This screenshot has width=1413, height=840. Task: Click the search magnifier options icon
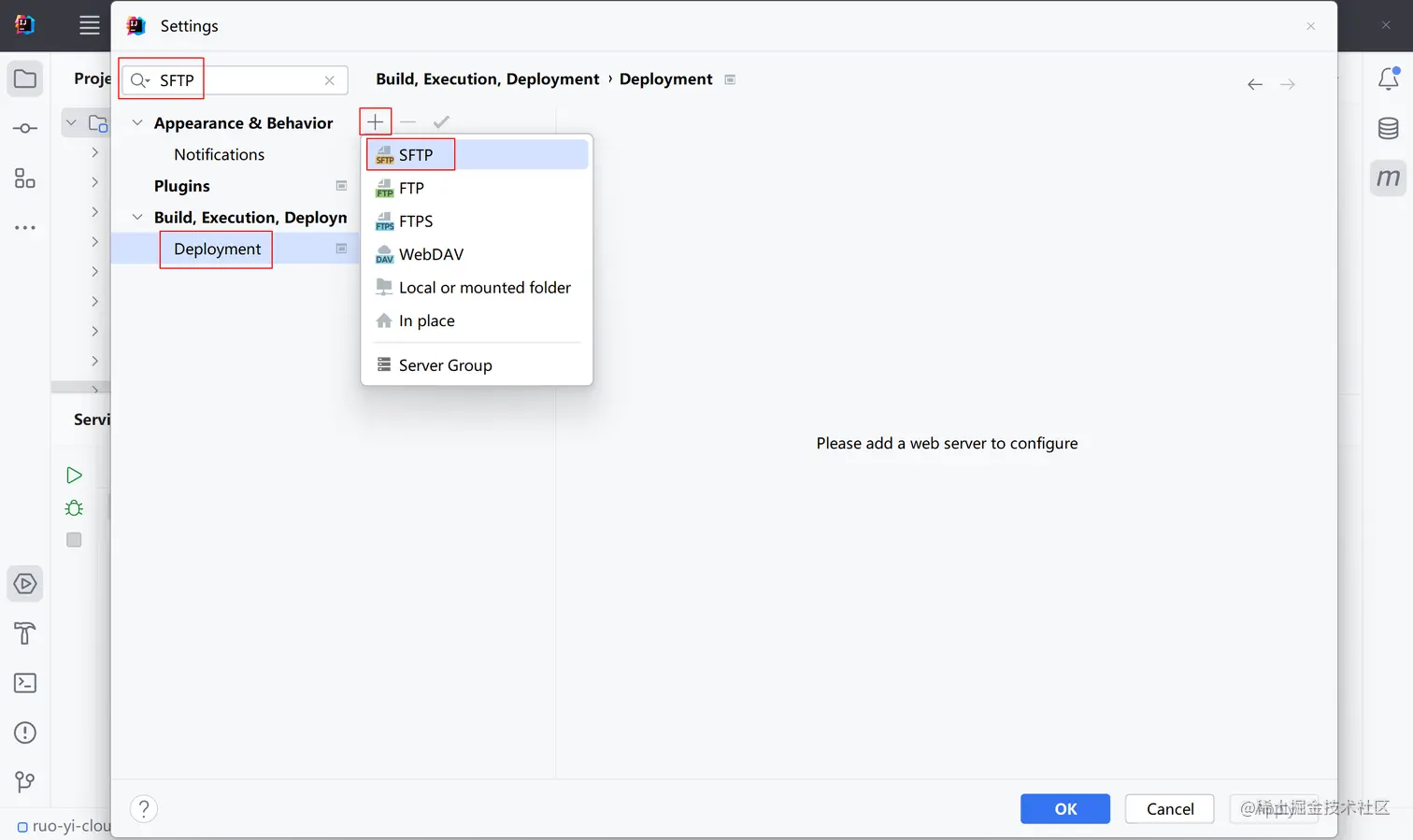click(x=140, y=80)
